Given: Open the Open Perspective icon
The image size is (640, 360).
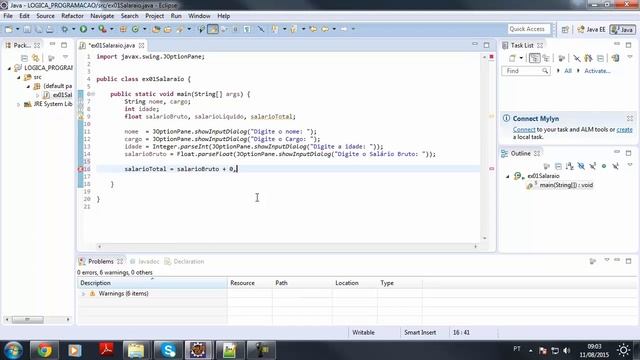Looking at the screenshot, I should point(565,29).
